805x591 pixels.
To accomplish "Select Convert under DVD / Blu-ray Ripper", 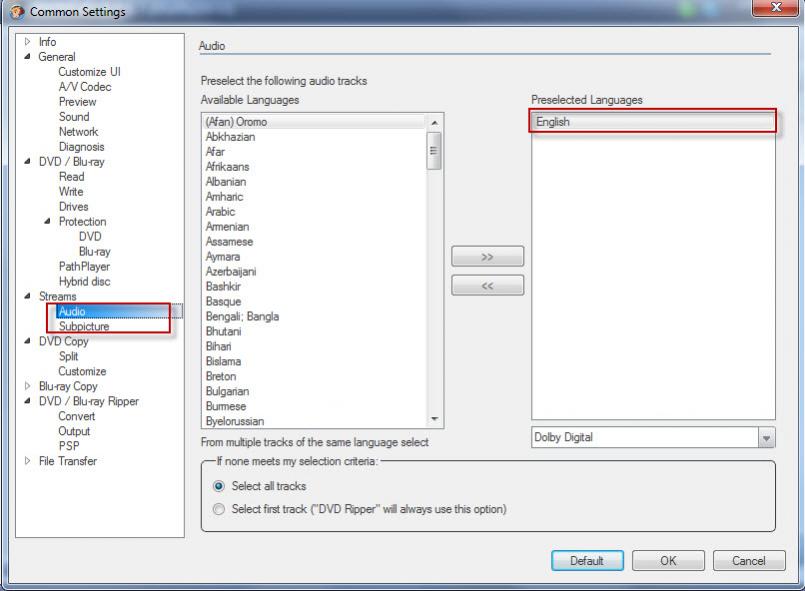I will point(76,416).
